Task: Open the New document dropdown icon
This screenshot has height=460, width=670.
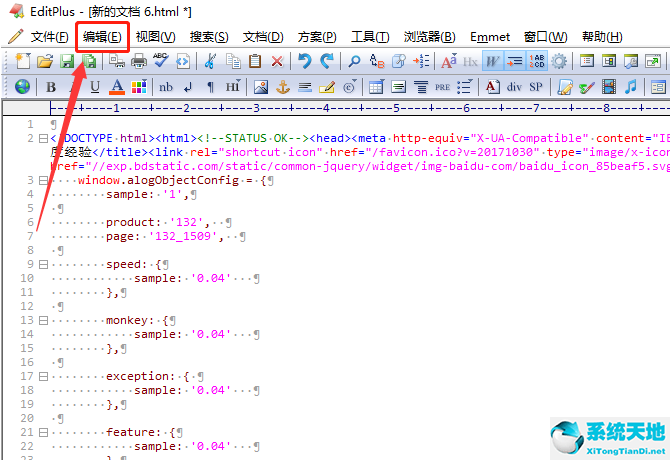Action: click(23, 62)
